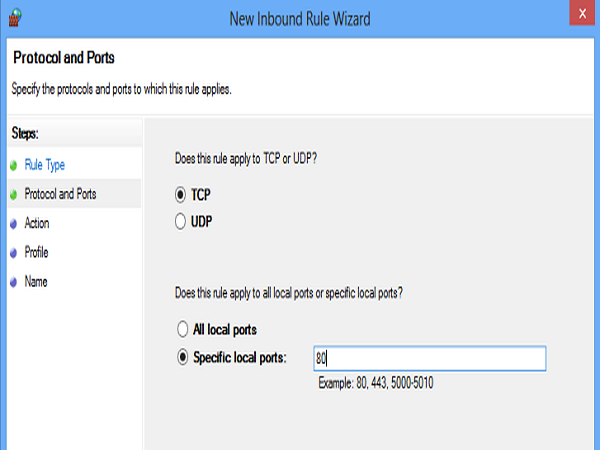600x450 pixels.
Task: Navigate to the Name step
Action: click(x=36, y=282)
